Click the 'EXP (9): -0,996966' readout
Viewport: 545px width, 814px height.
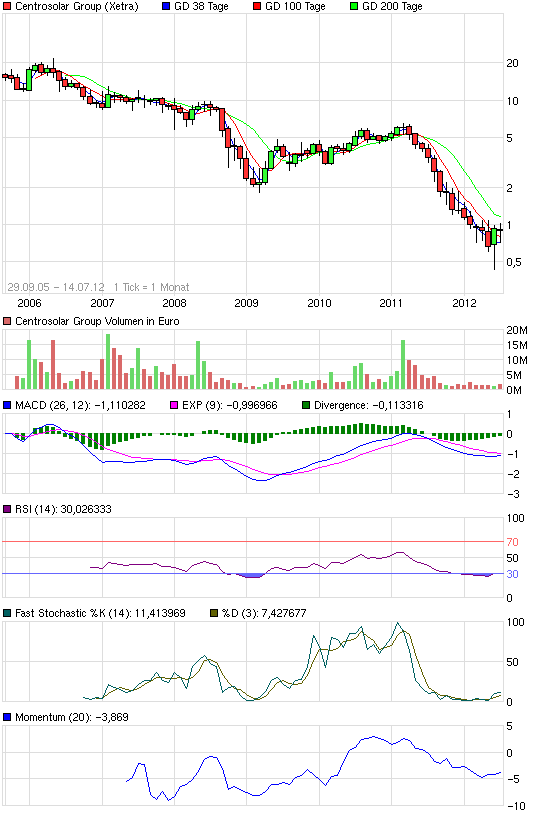pyautogui.click(x=230, y=405)
